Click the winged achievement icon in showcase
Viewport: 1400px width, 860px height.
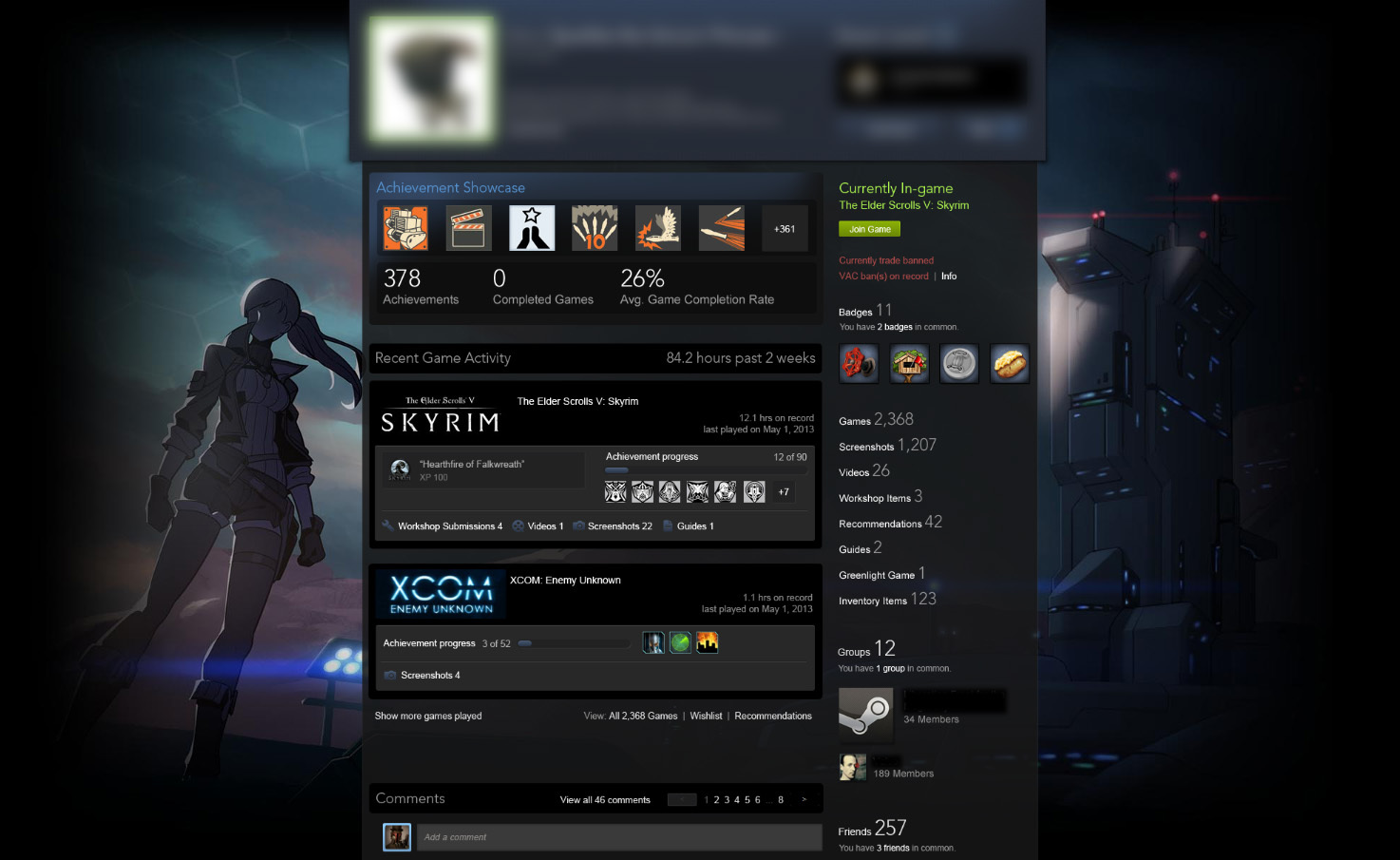coord(658,228)
